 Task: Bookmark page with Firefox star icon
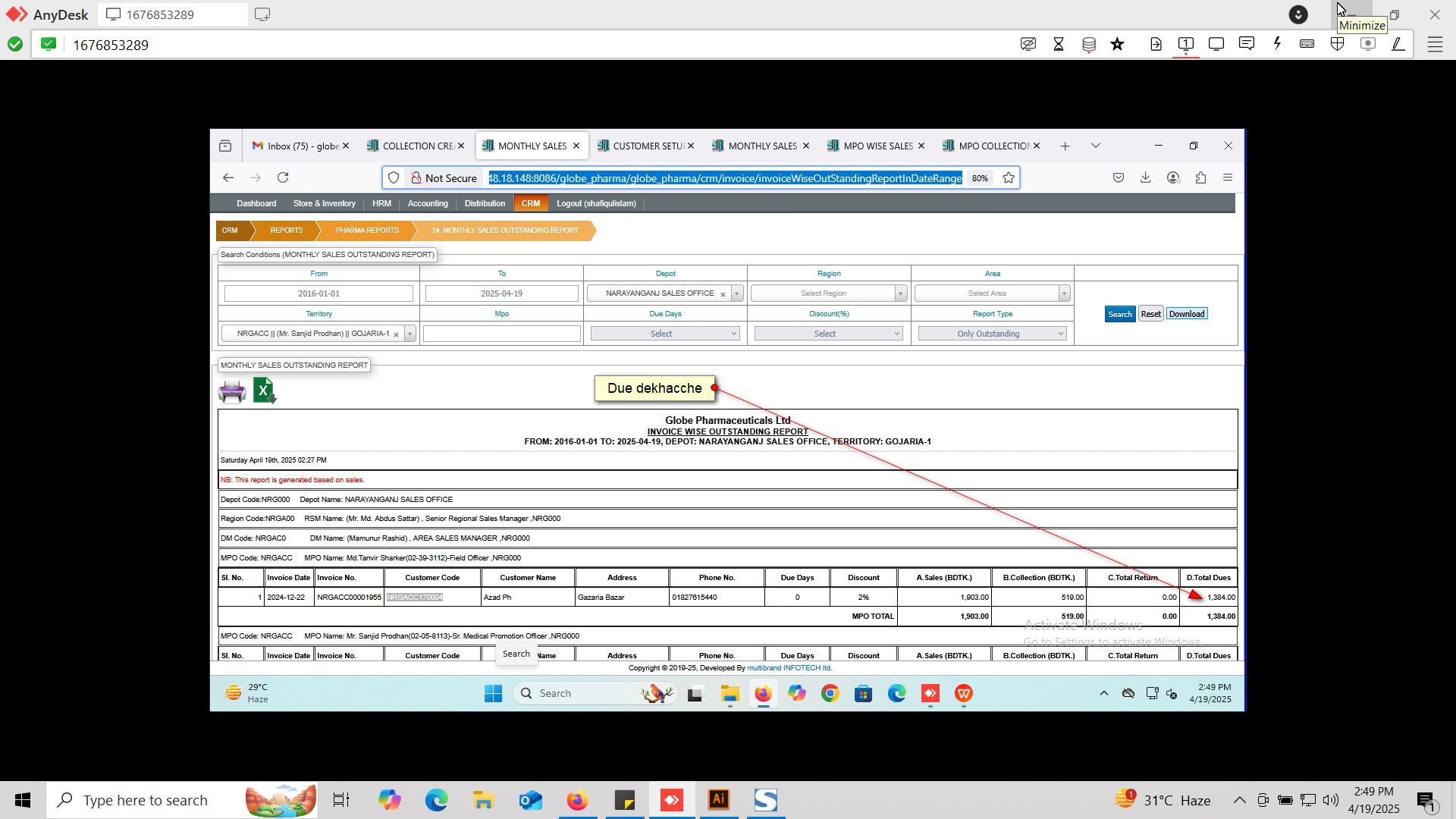1009,178
